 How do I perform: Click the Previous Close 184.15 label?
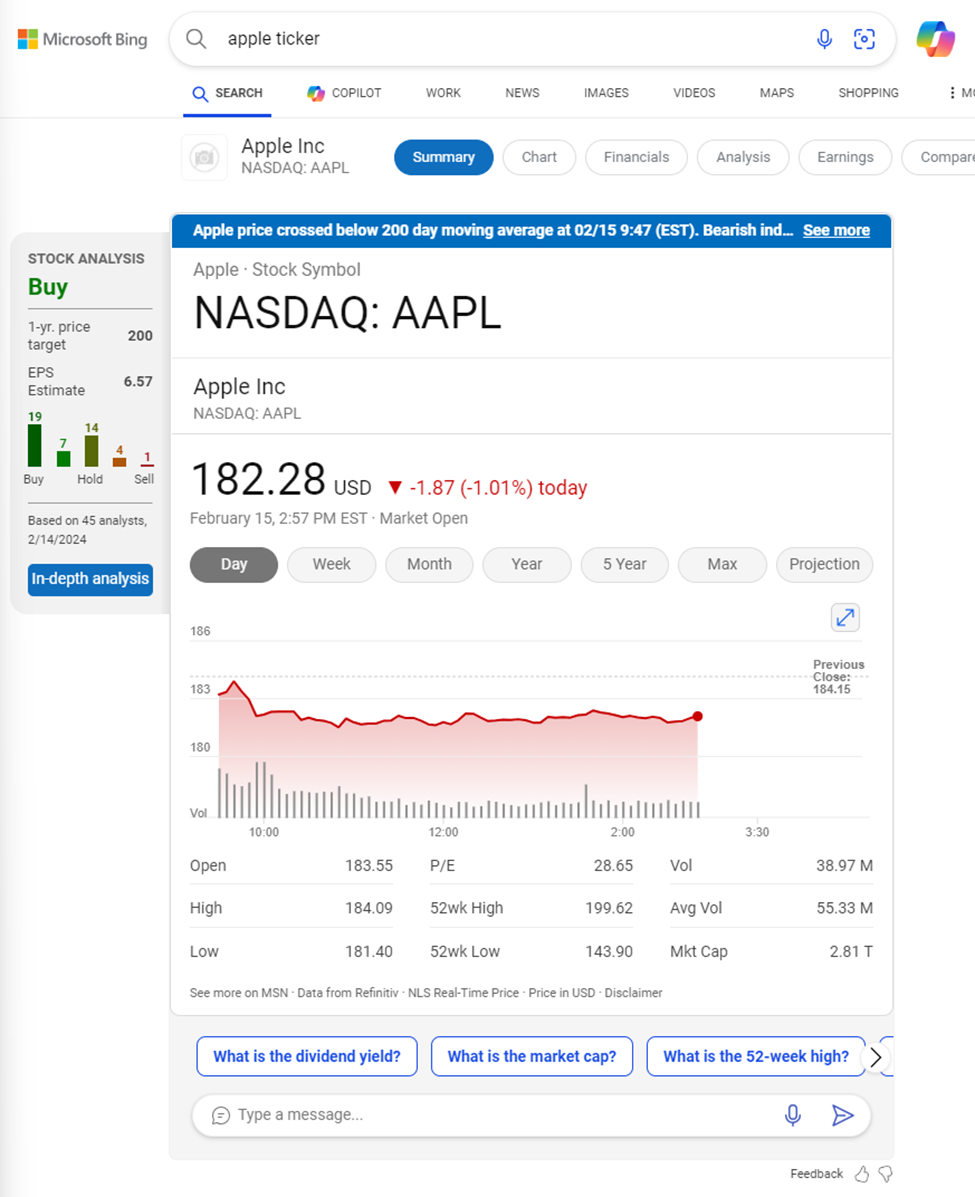click(838, 677)
